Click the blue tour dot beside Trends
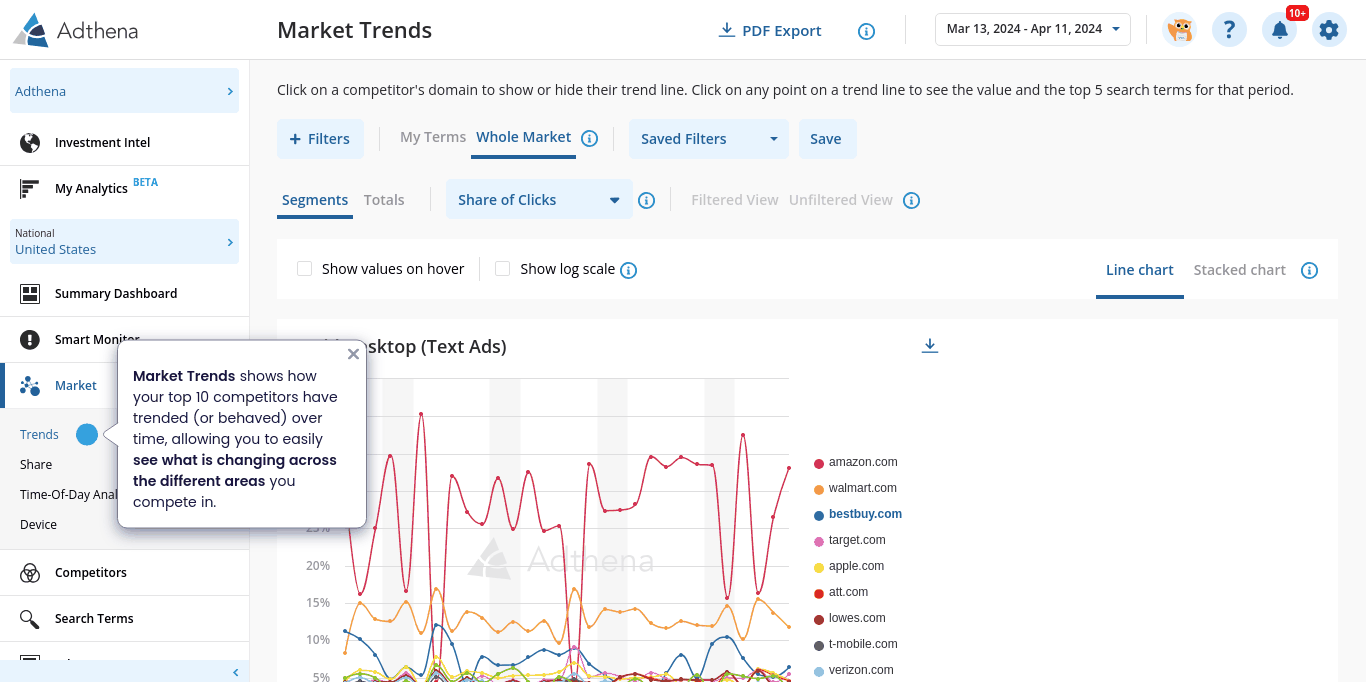 [87, 434]
